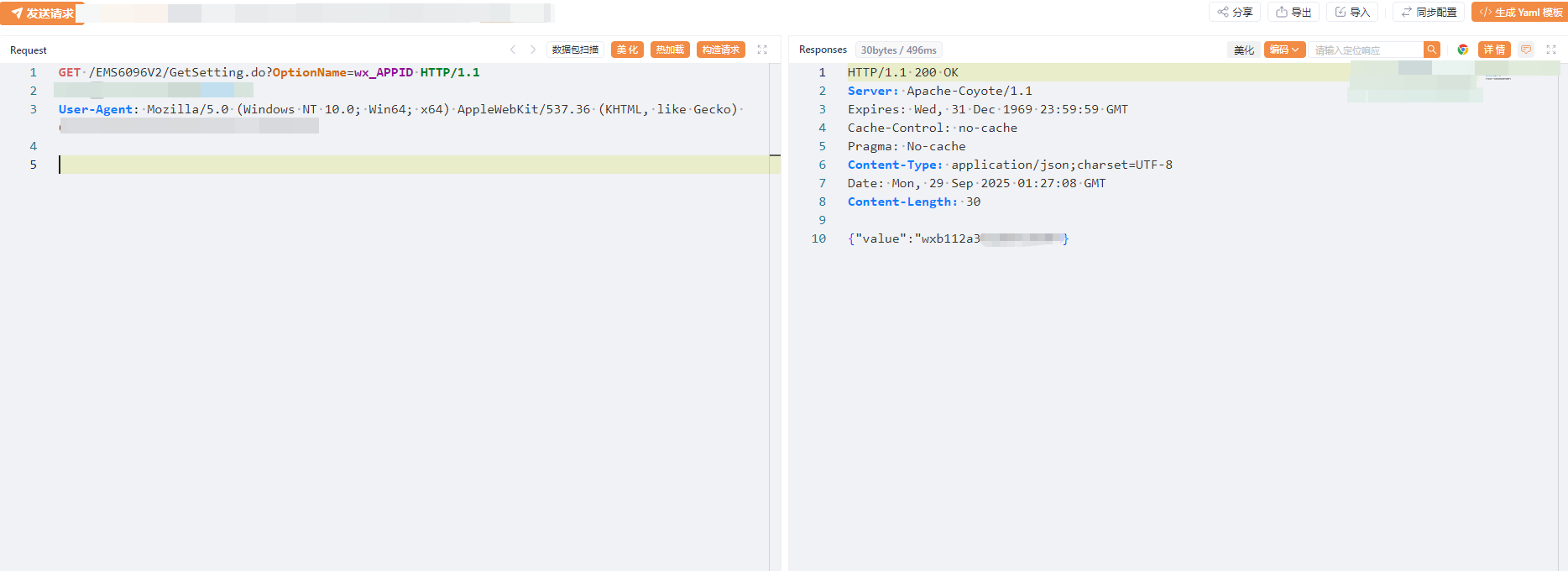Click the Expires response header line

[x=988, y=109]
